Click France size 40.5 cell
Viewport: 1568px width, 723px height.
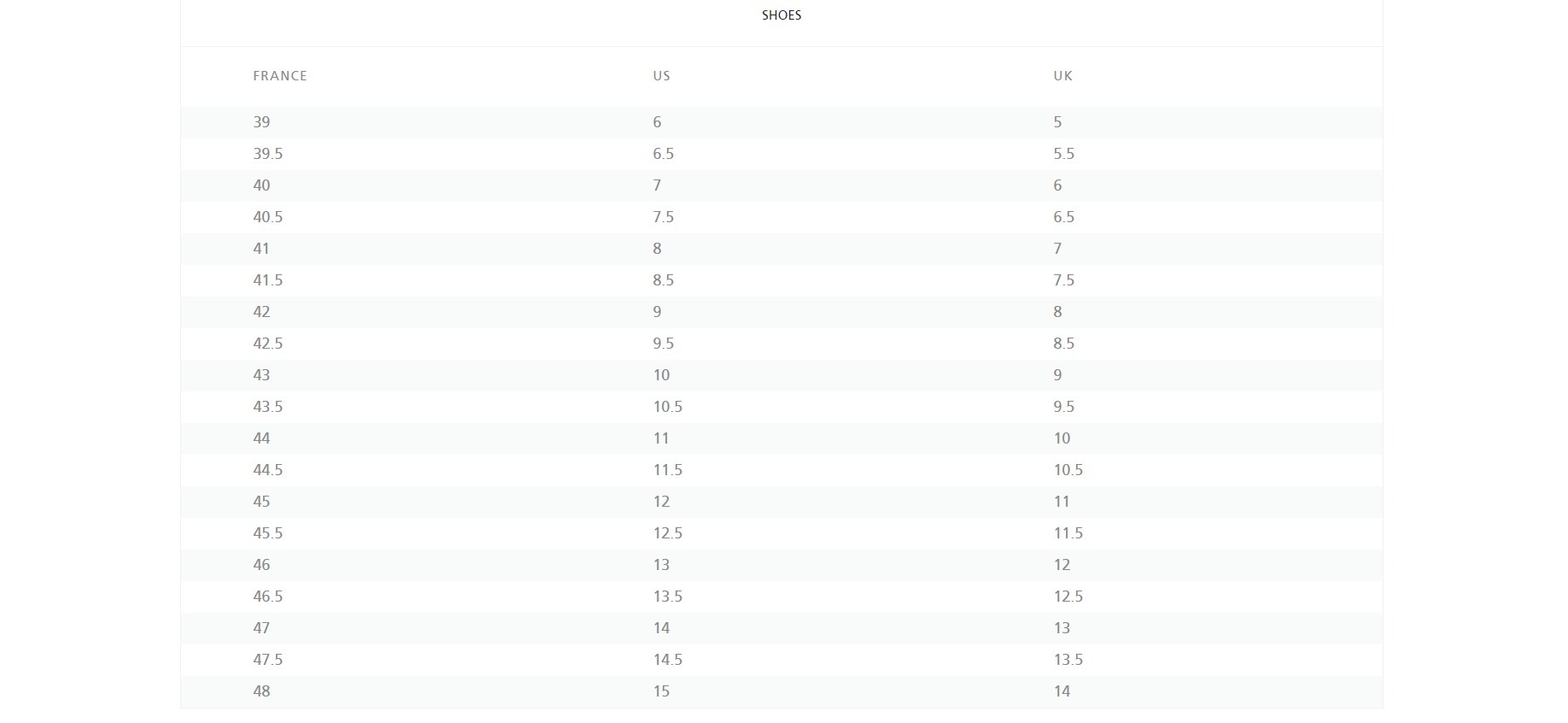[x=268, y=217]
